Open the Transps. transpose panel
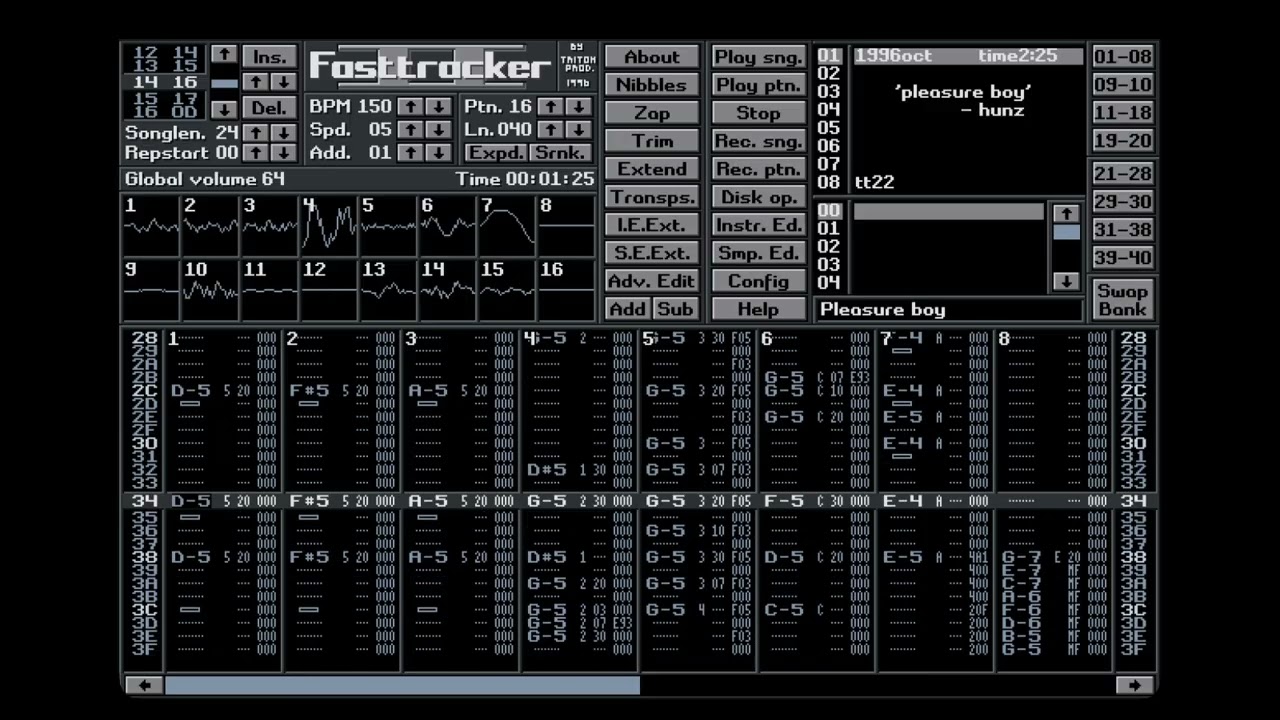 [652, 197]
